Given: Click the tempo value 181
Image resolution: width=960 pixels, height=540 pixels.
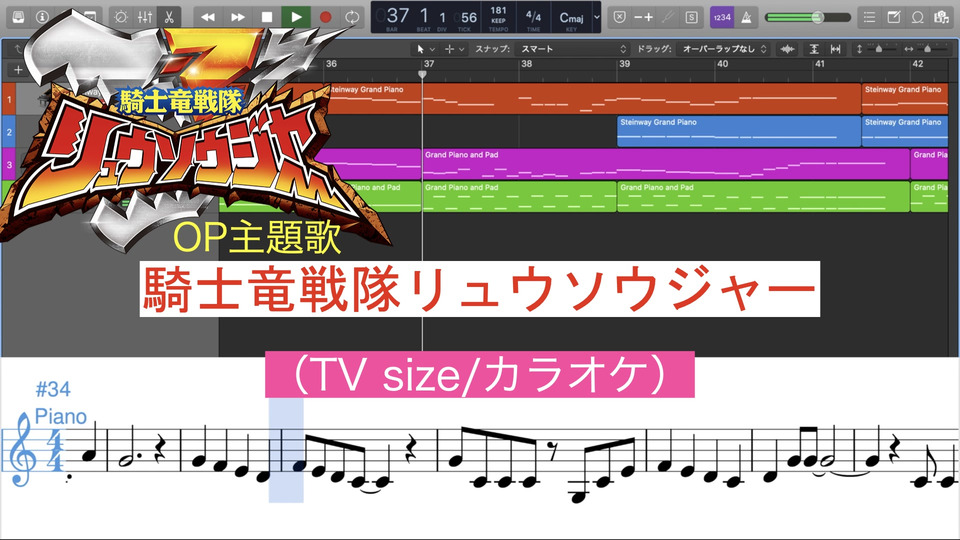Looking at the screenshot, I should click(498, 10).
